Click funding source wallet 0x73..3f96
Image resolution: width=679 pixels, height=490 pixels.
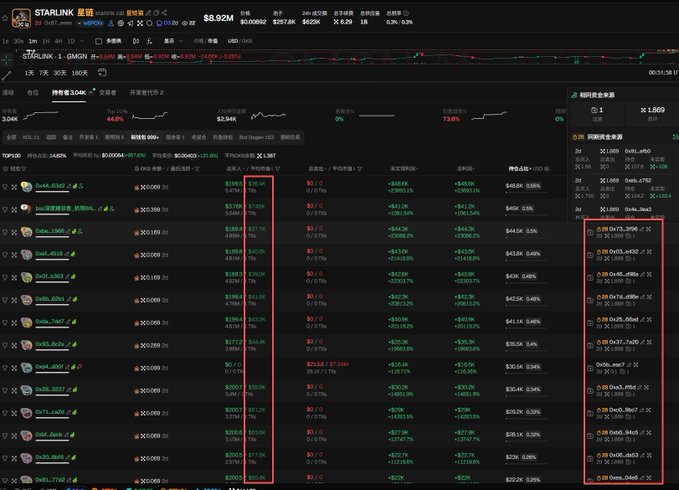[x=623, y=229]
